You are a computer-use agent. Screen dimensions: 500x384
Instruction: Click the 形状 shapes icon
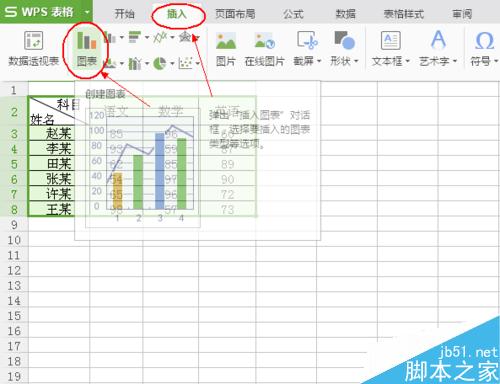(x=344, y=41)
